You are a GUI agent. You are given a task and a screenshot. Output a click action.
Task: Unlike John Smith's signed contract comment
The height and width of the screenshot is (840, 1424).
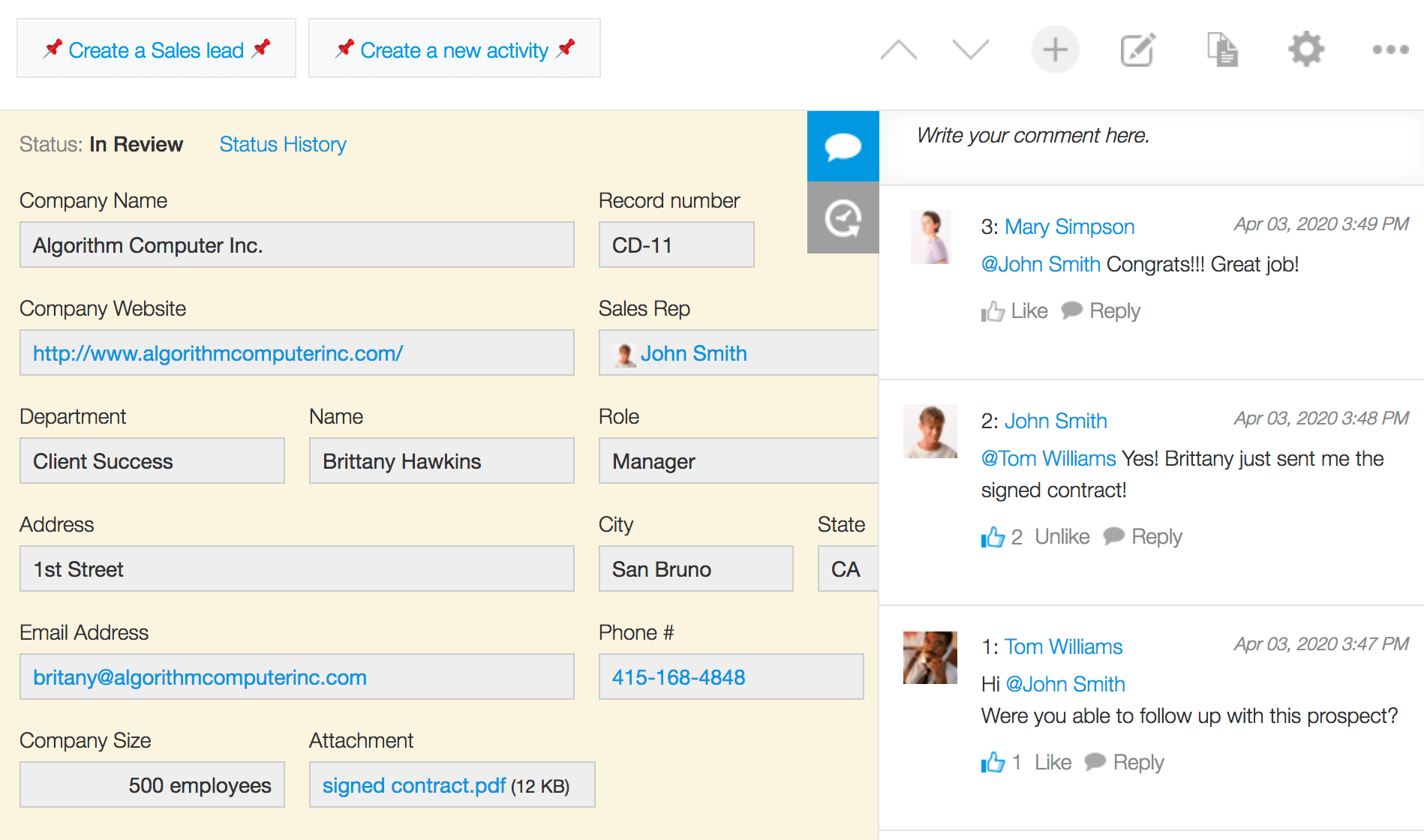pyautogui.click(x=1062, y=536)
